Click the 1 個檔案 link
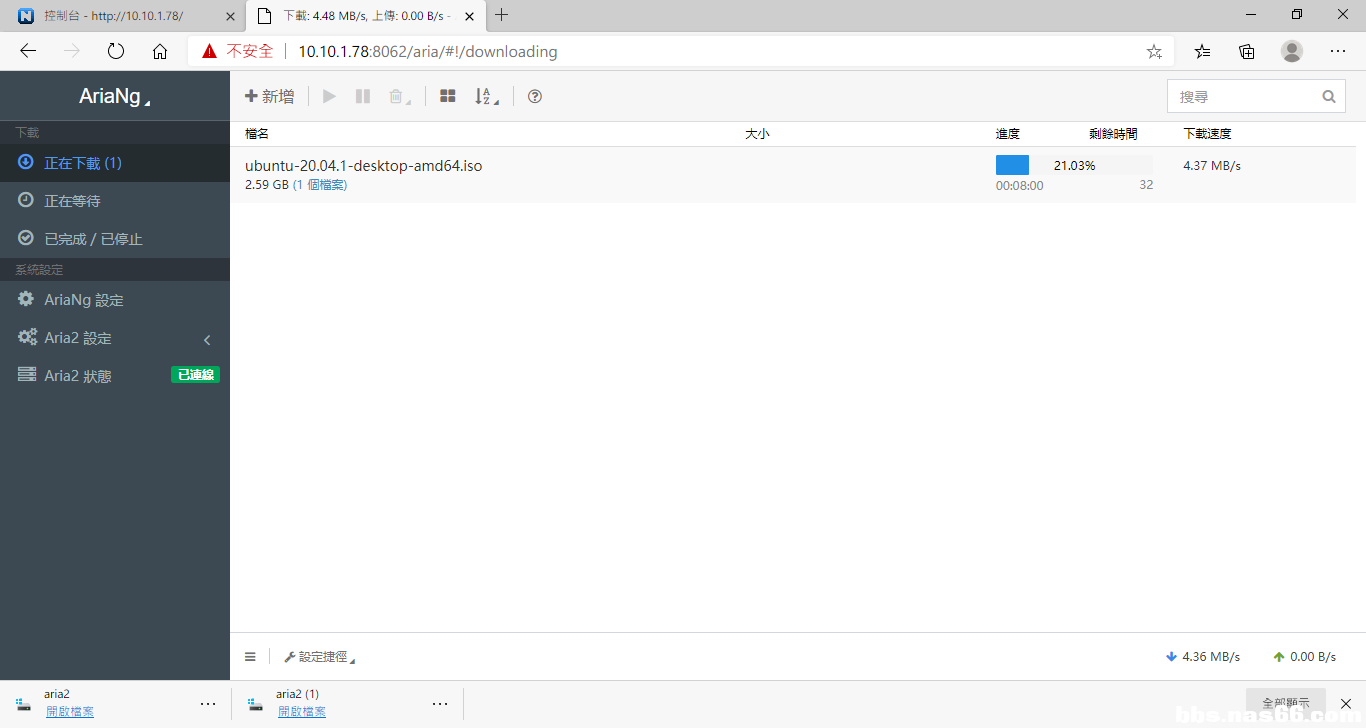 (x=320, y=185)
